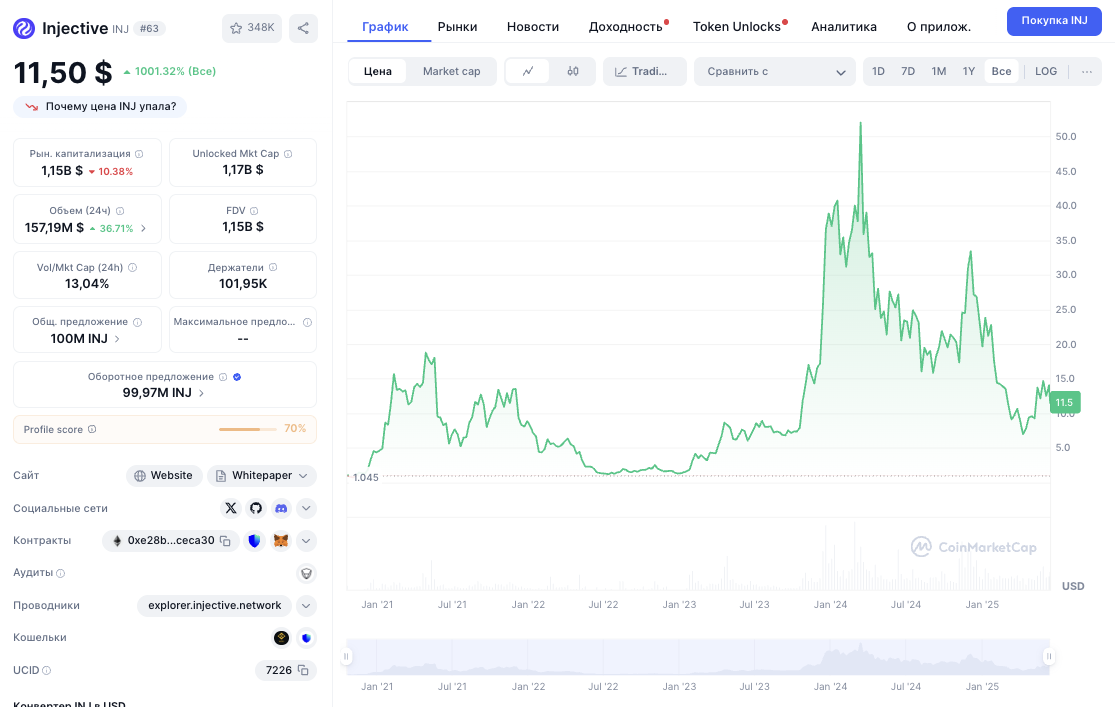This screenshot has height=707, width=1115.
Task: Open total supply 100M INJ arrow
Action: pyautogui.click(x=117, y=339)
